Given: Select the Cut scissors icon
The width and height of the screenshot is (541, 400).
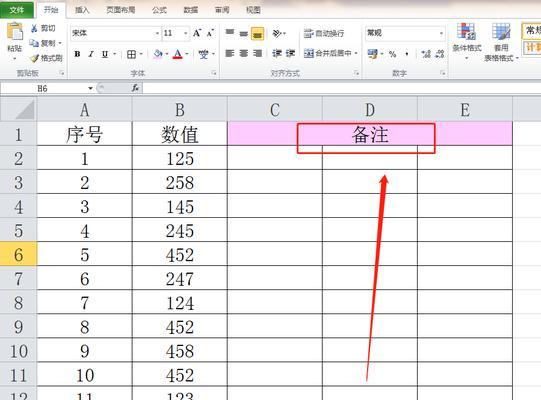Looking at the screenshot, I should click(34, 28).
